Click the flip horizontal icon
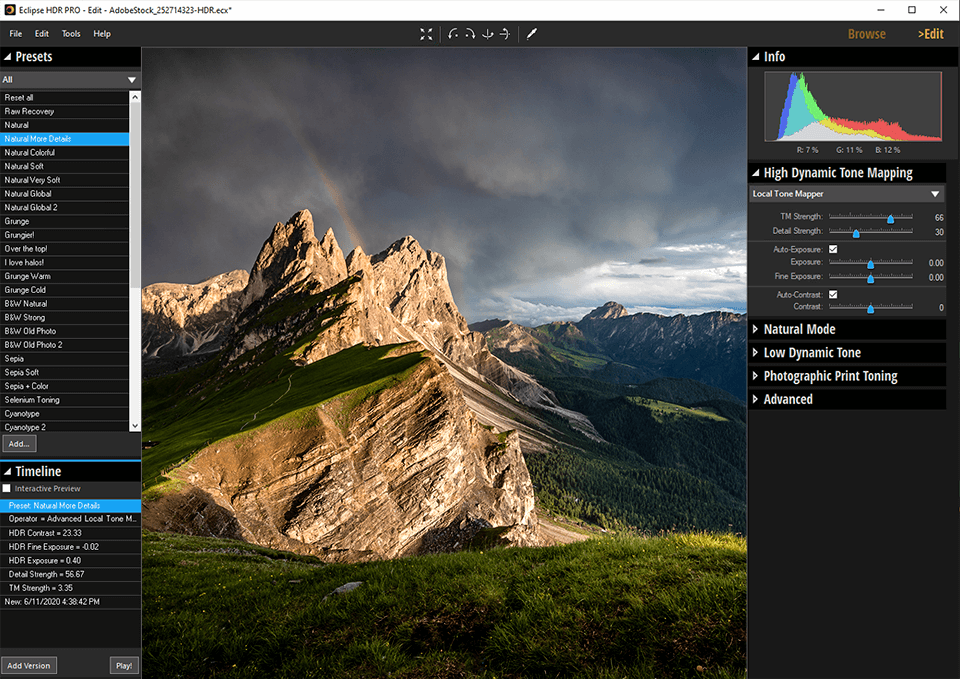Viewport: 960px width, 679px height. pos(504,34)
